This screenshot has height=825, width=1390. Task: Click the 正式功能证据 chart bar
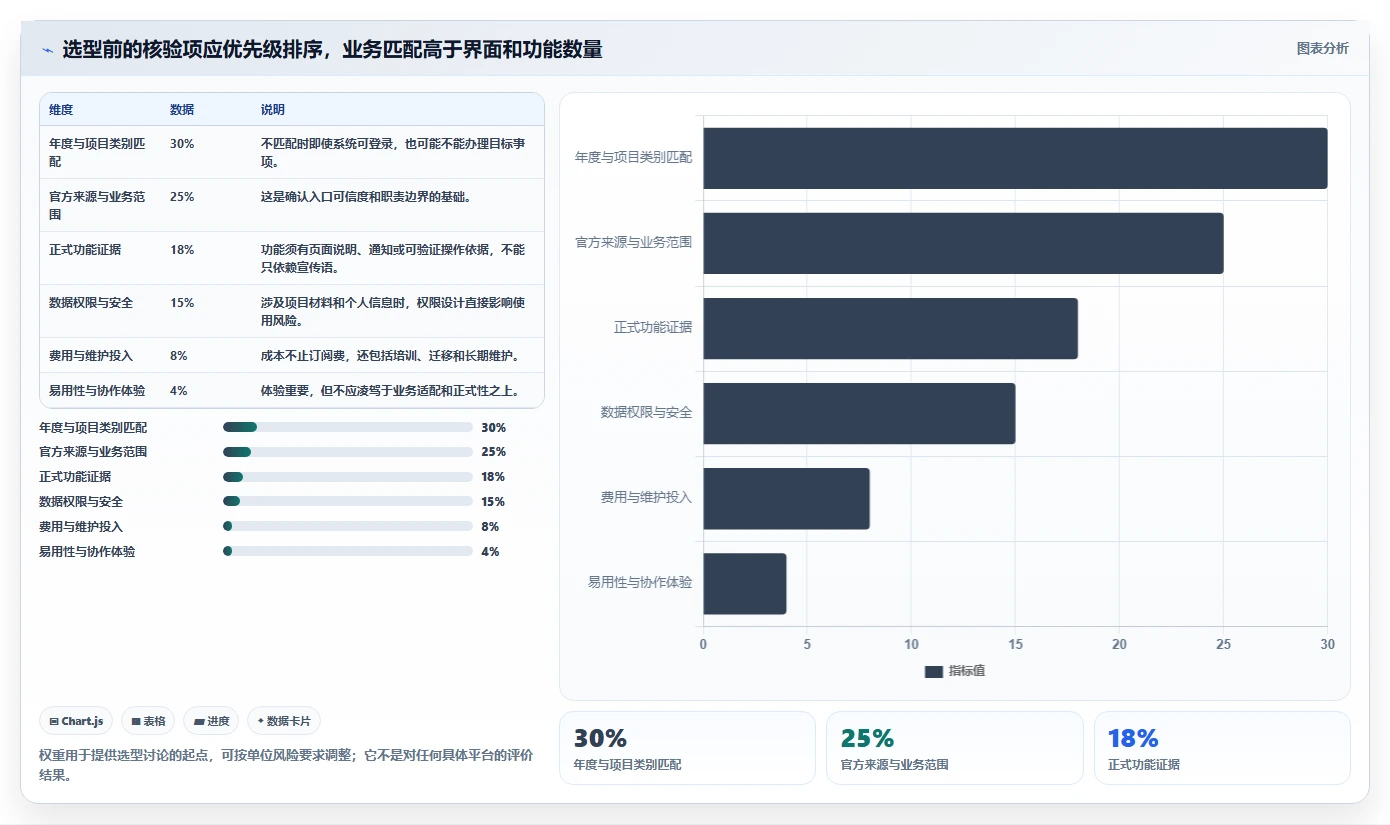[x=890, y=328]
